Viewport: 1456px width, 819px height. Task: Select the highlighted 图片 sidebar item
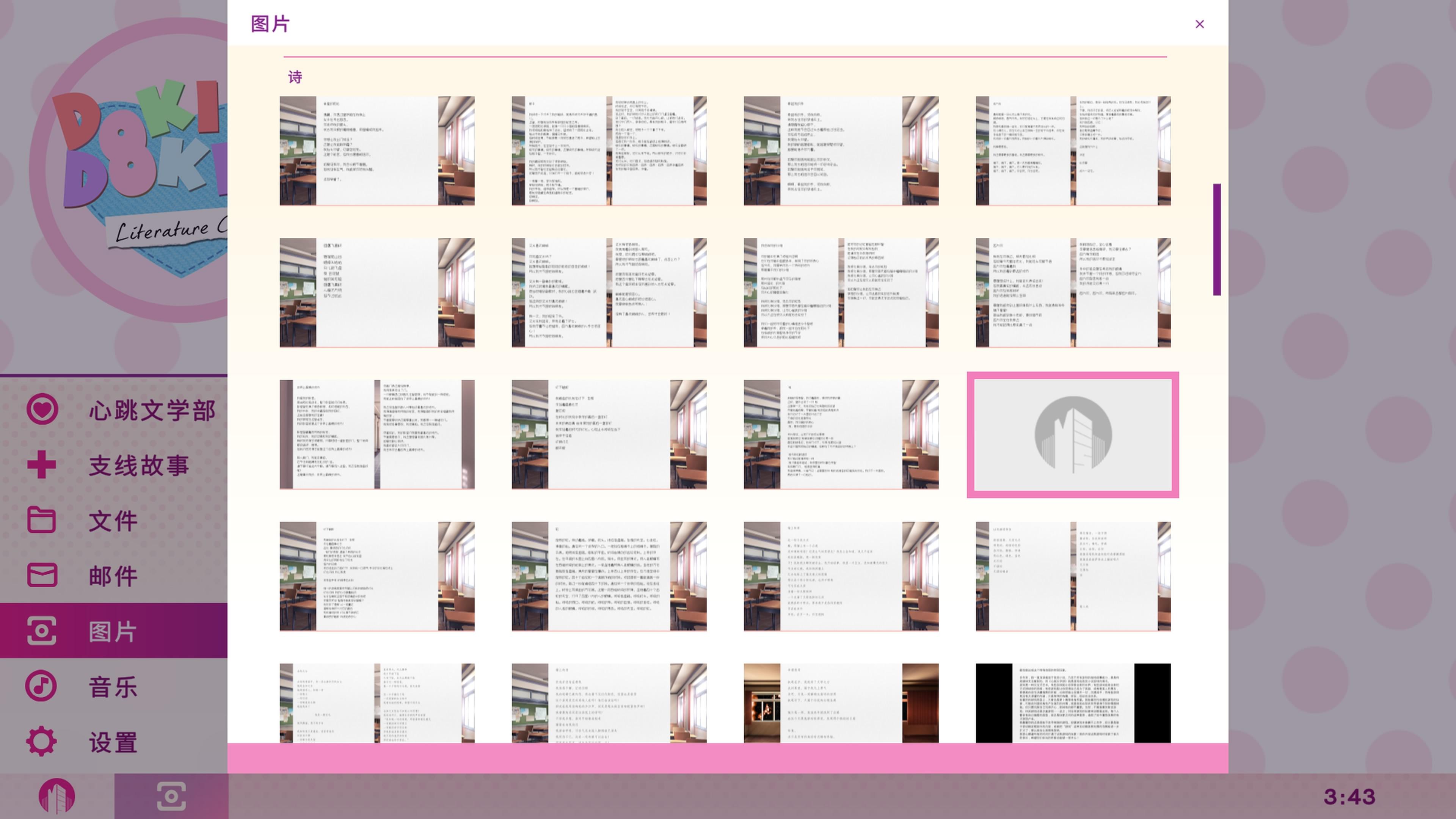pyautogui.click(x=114, y=631)
